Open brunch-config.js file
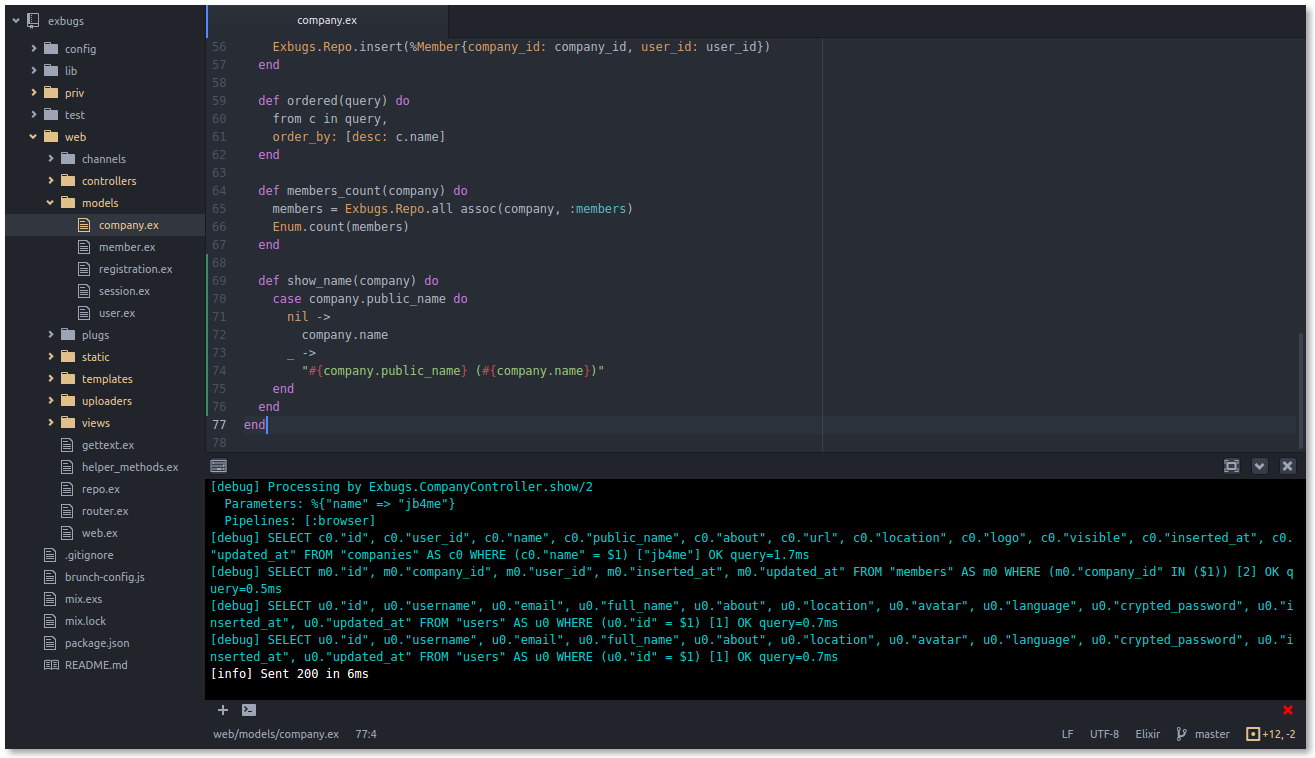Image resolution: width=1315 pixels, height=758 pixels. click(105, 577)
